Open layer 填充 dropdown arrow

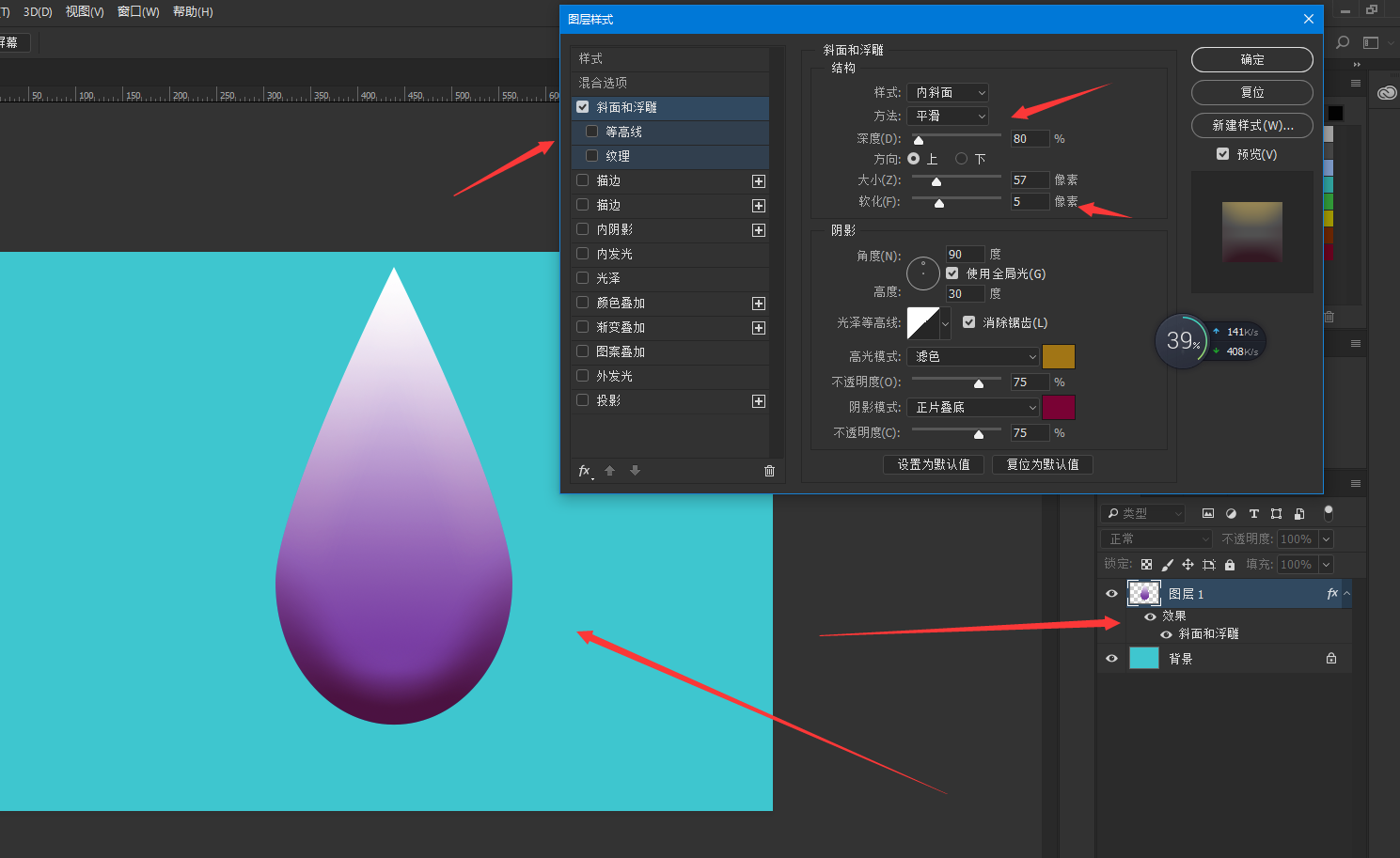click(x=1326, y=564)
